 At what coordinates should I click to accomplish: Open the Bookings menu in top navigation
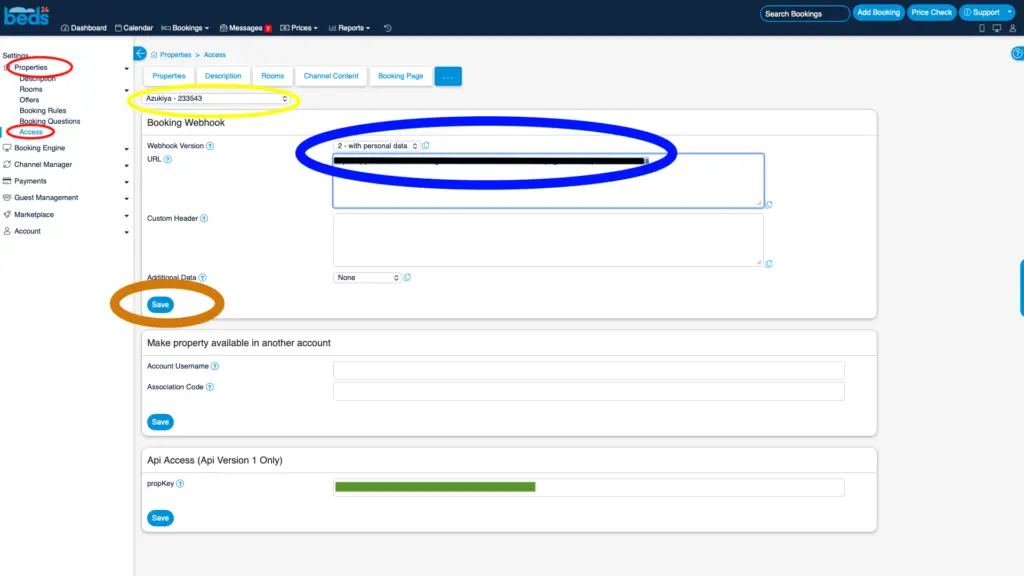[x=186, y=28]
